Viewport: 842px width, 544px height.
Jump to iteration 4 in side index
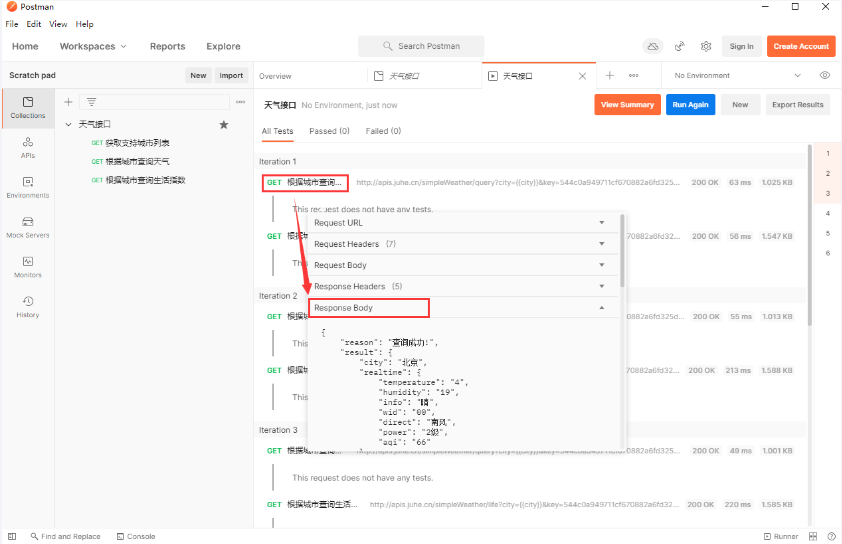pos(828,213)
